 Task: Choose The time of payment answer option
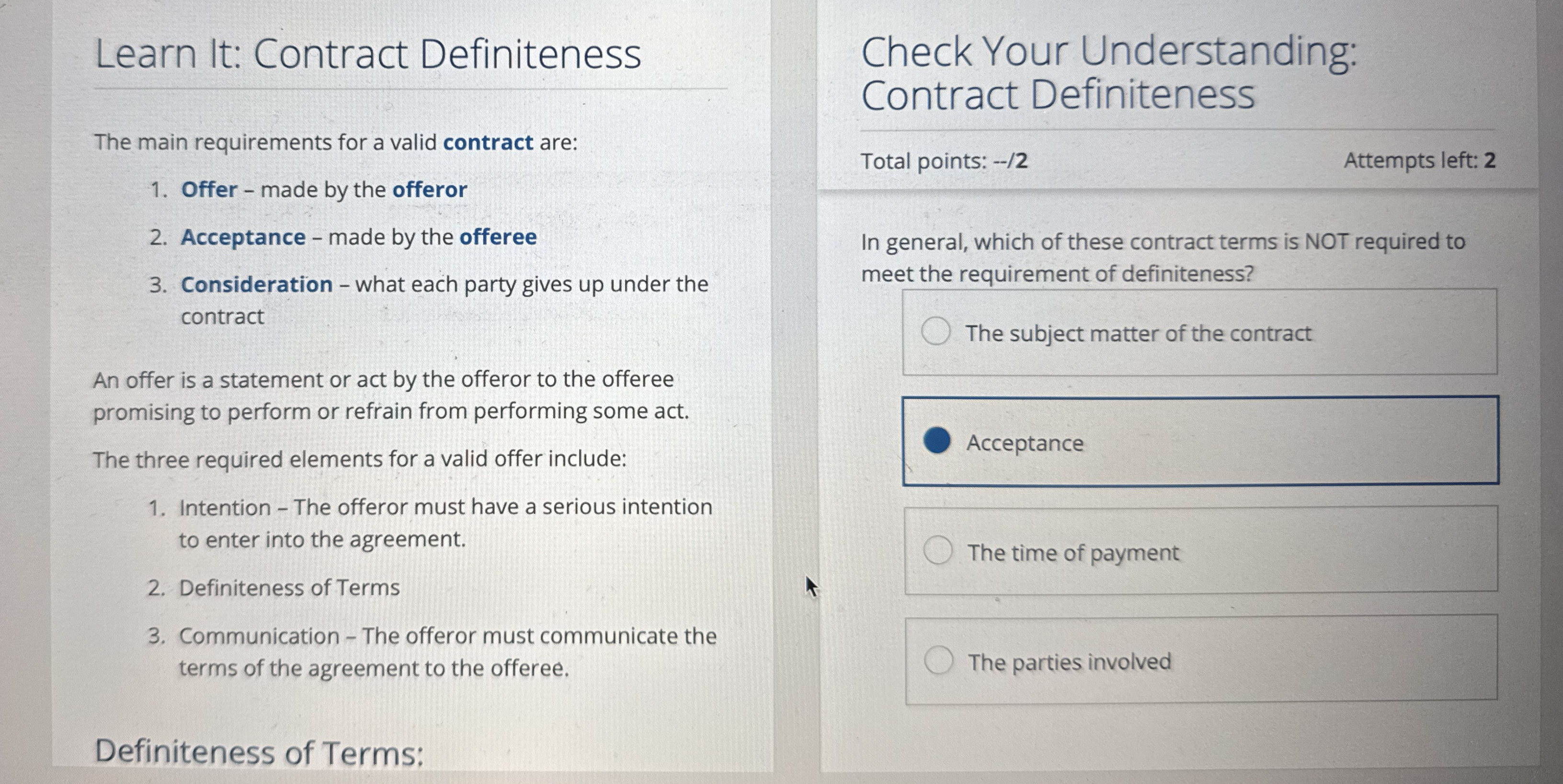(x=939, y=551)
